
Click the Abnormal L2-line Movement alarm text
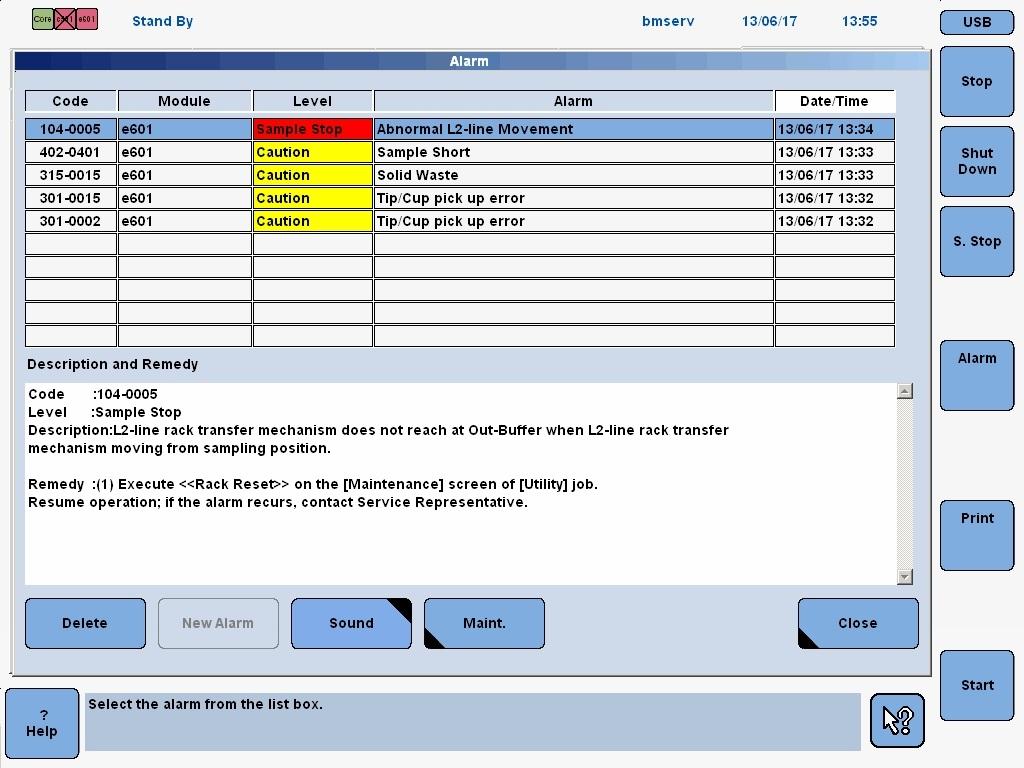click(x=475, y=129)
